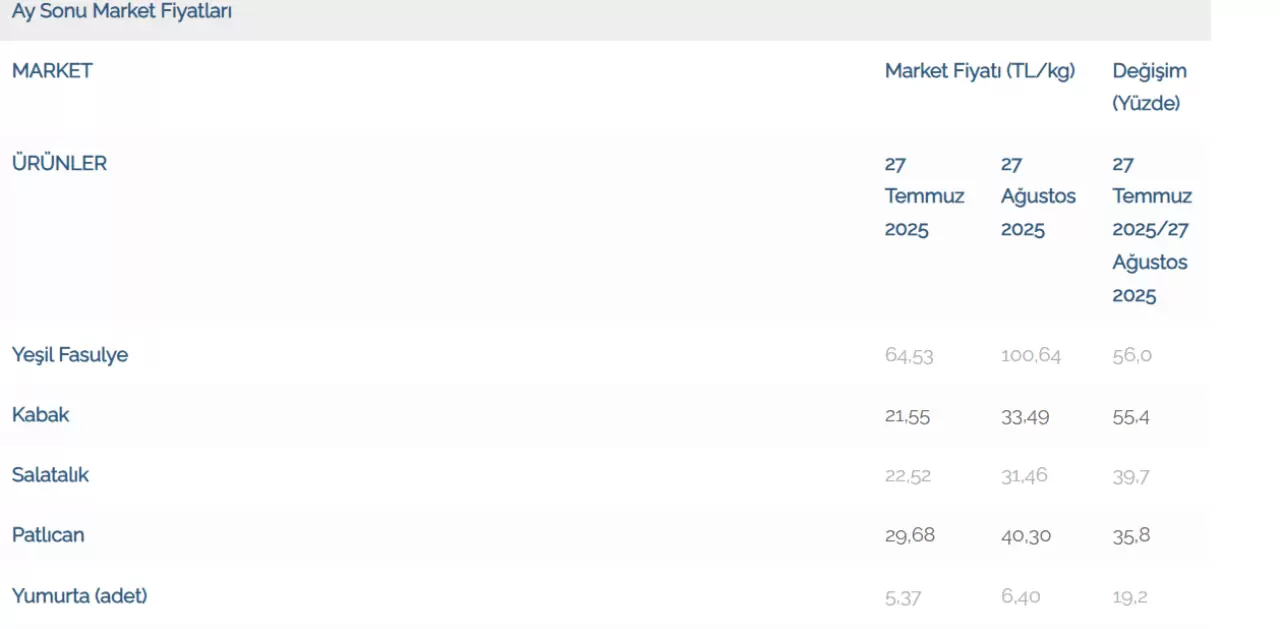Click the Ay Sonu Market Fiyatları title
The image size is (1280, 629).
click(122, 12)
